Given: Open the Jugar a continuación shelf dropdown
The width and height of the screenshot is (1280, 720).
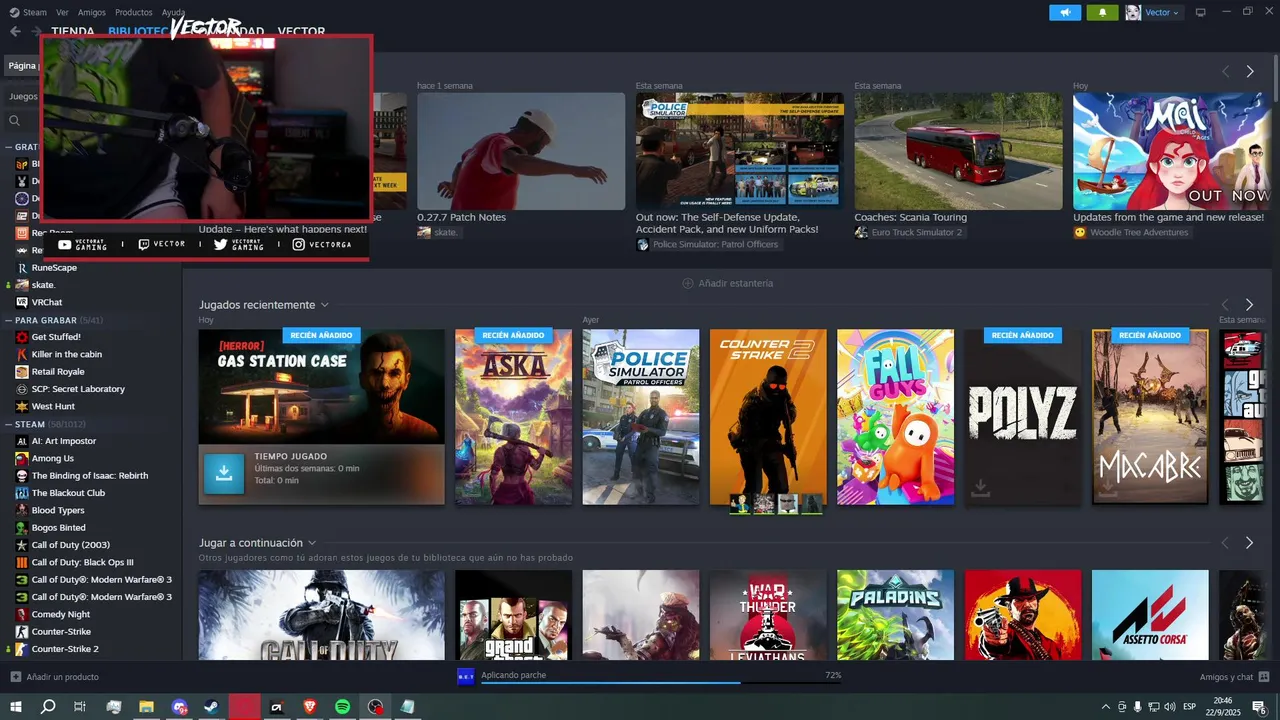Looking at the screenshot, I should click(312, 543).
